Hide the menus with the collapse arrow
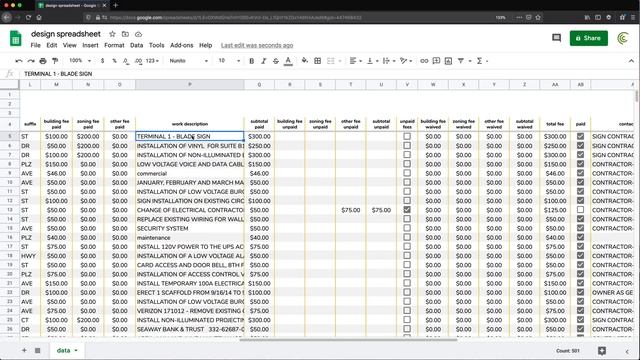The image size is (640, 360). tap(631, 61)
